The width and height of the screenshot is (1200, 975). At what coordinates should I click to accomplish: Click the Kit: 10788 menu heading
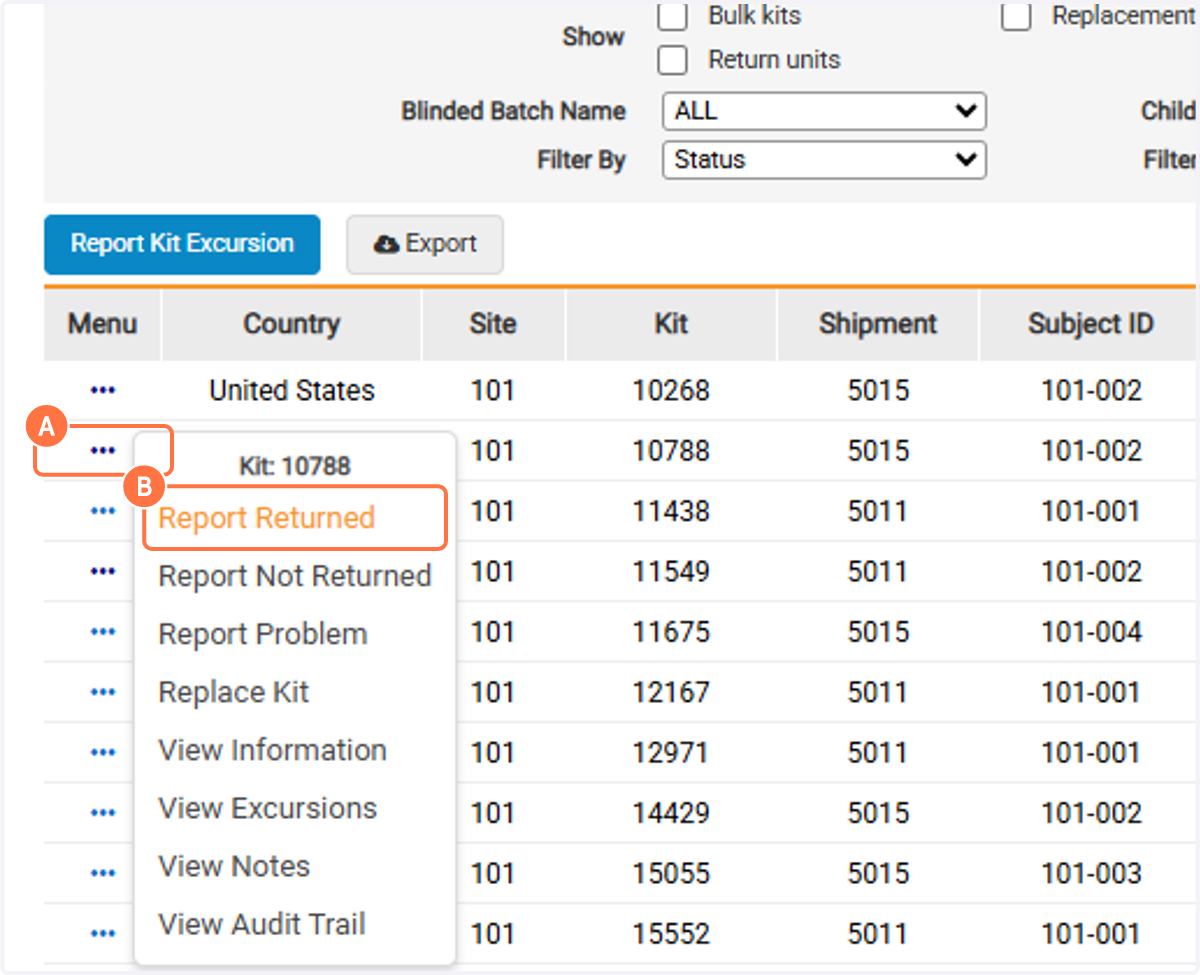[295, 465]
